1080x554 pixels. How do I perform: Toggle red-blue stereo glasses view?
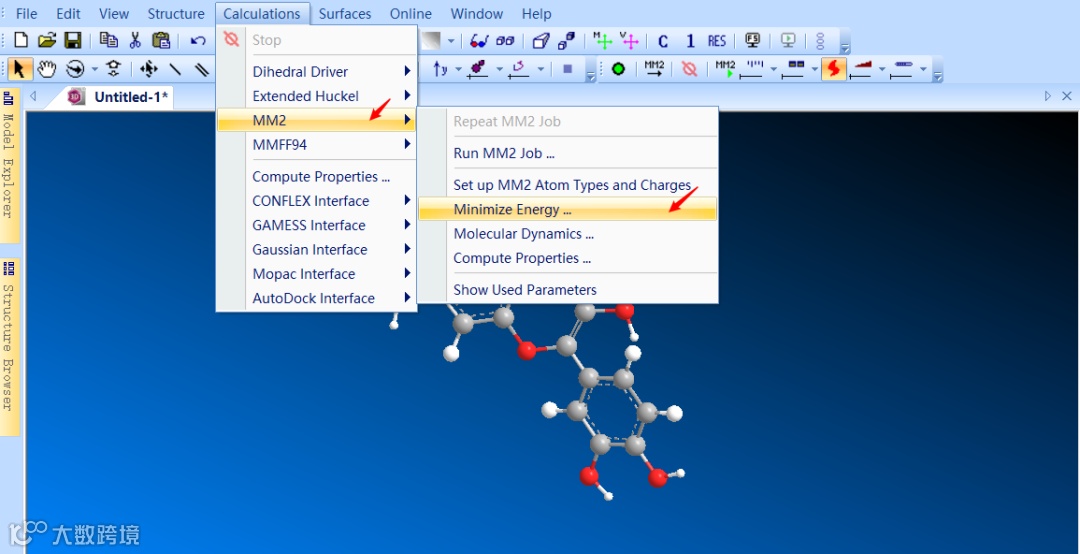coord(479,41)
